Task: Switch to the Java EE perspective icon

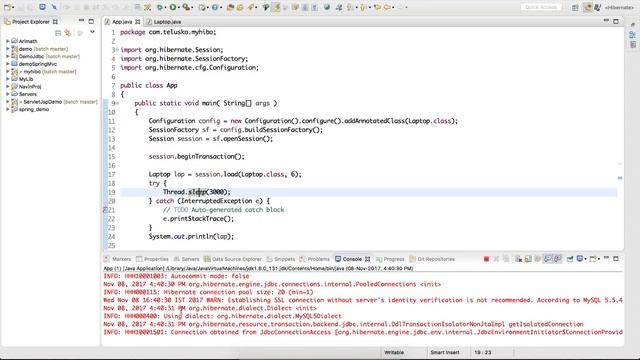Action: click(587, 7)
